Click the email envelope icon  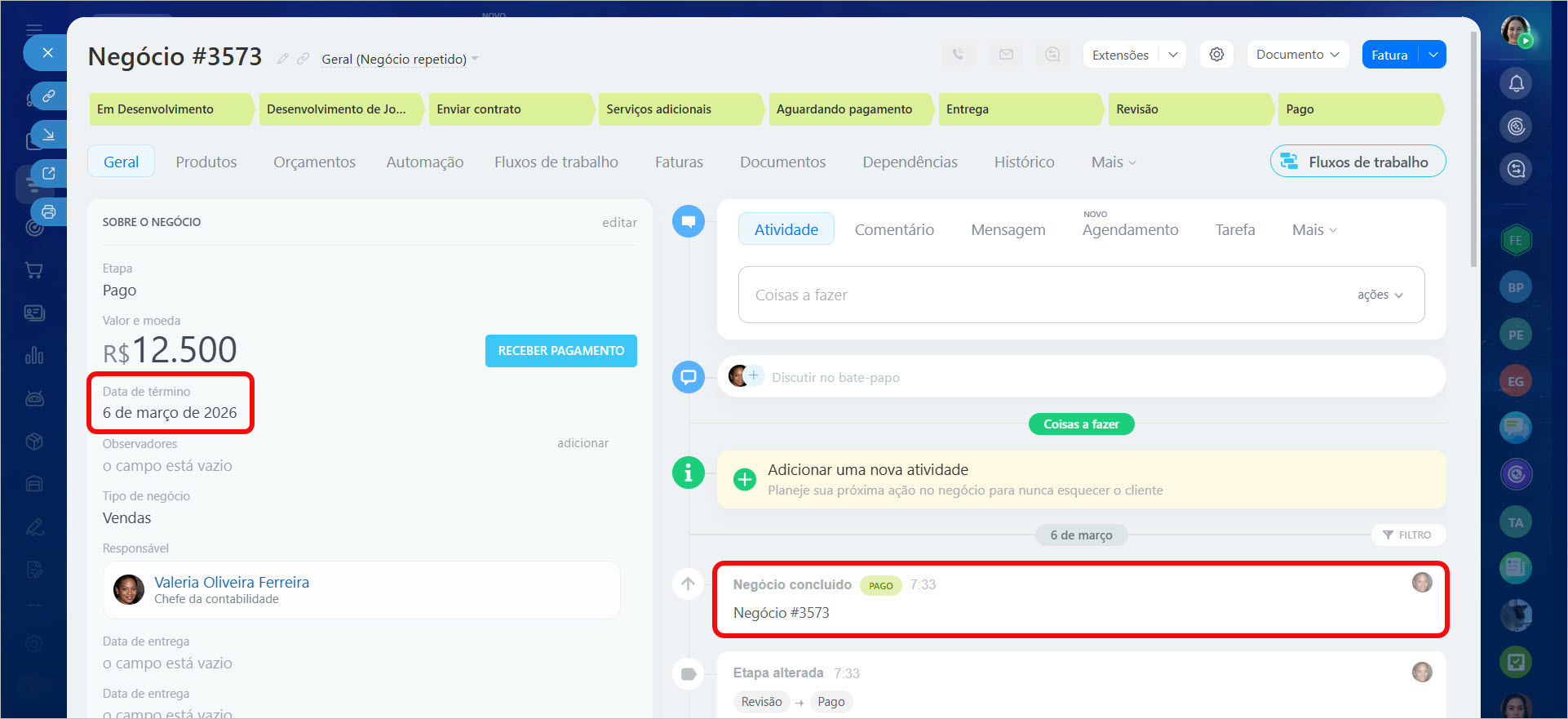1006,55
